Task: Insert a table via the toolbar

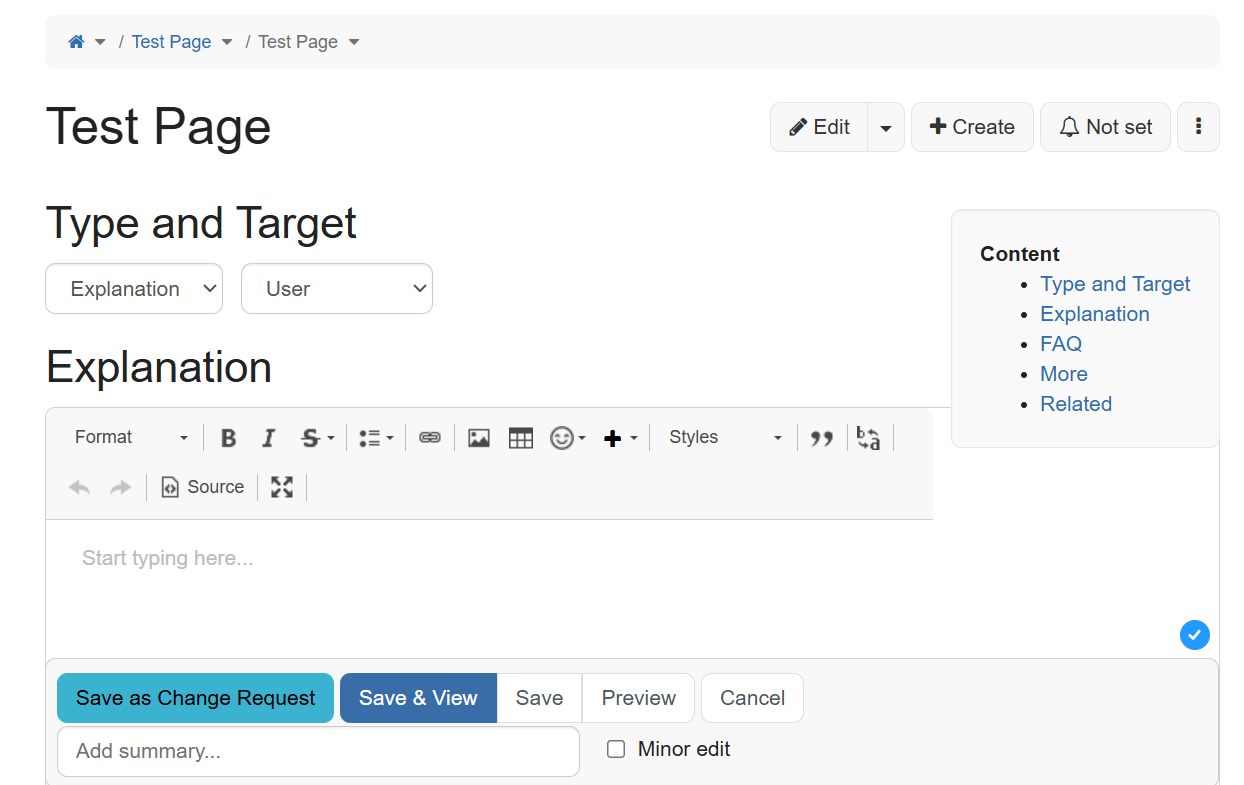Action: [x=521, y=438]
